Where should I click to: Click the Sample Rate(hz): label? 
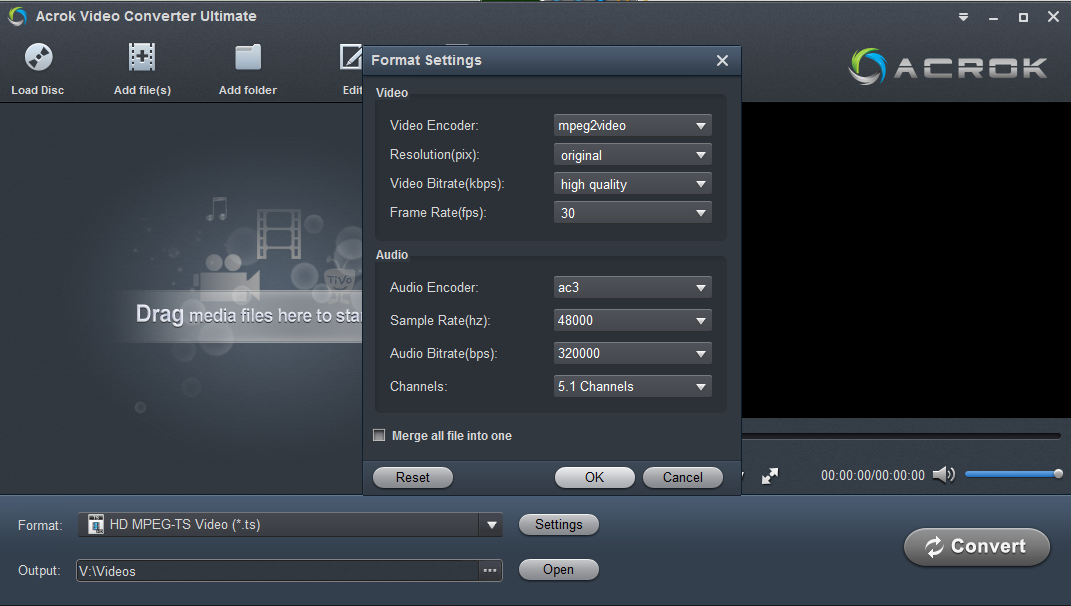[440, 320]
